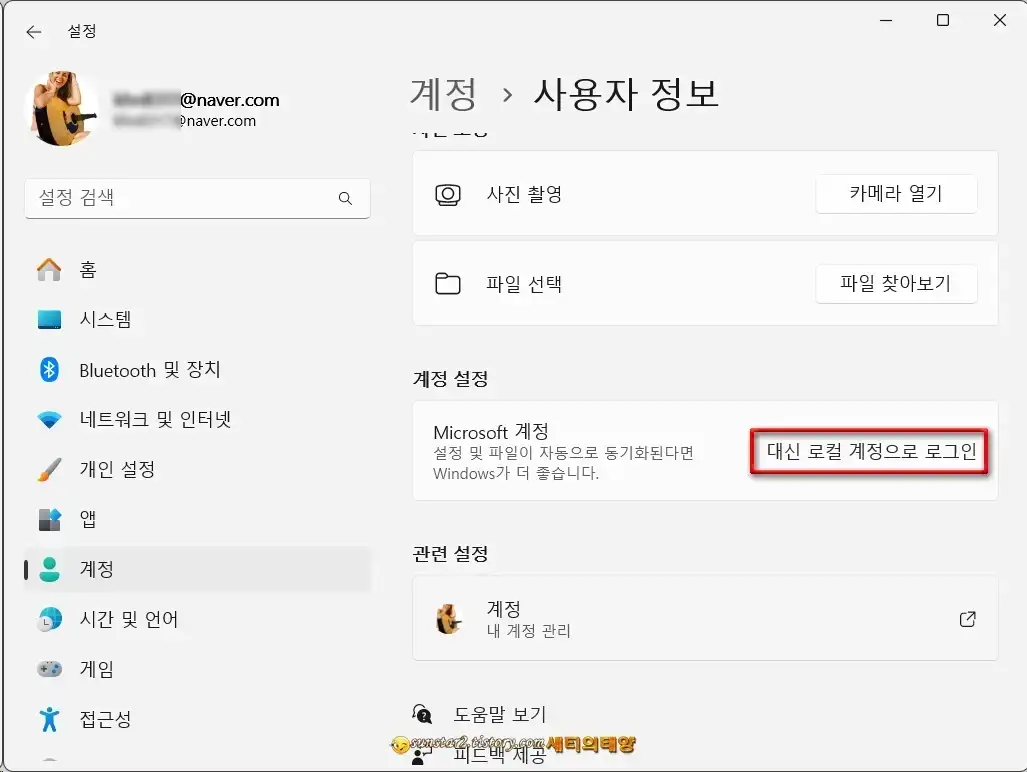Click 대신 로컬 계정으로 로그인

tap(869, 453)
